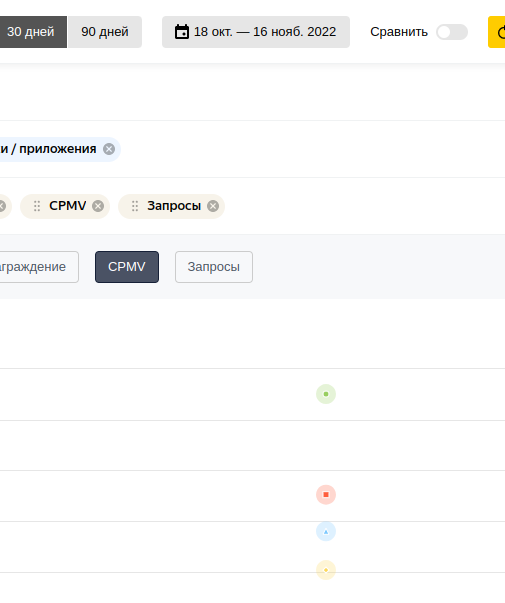Click the calendar icon in date range

click(182, 32)
